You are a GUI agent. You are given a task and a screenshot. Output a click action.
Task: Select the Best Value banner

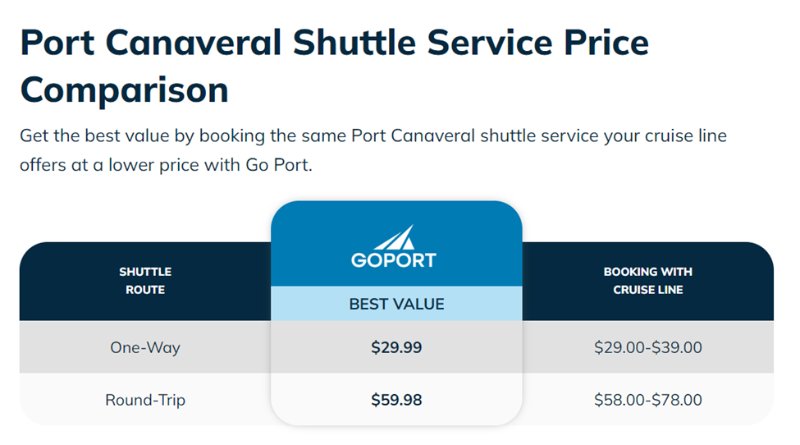396,304
